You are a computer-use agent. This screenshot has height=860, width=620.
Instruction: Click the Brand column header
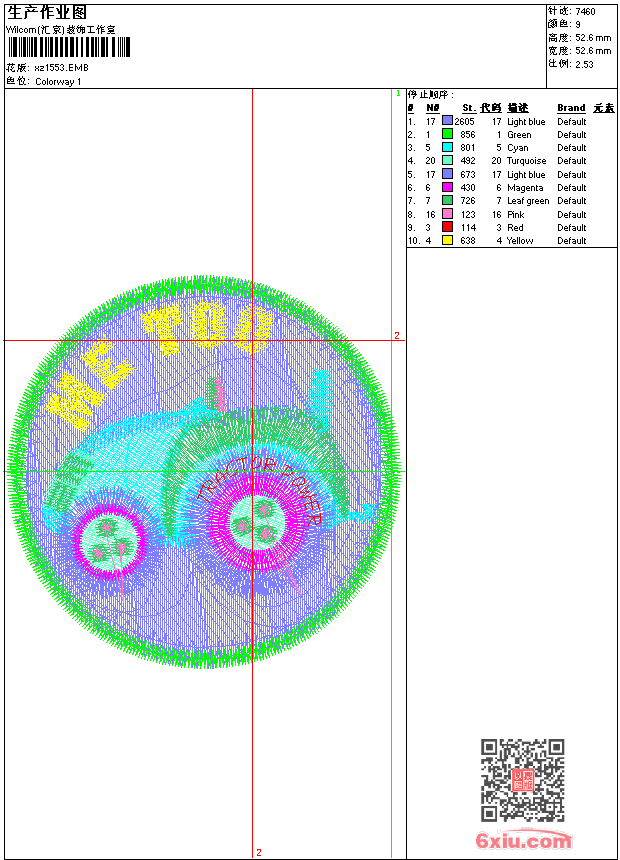click(571, 108)
